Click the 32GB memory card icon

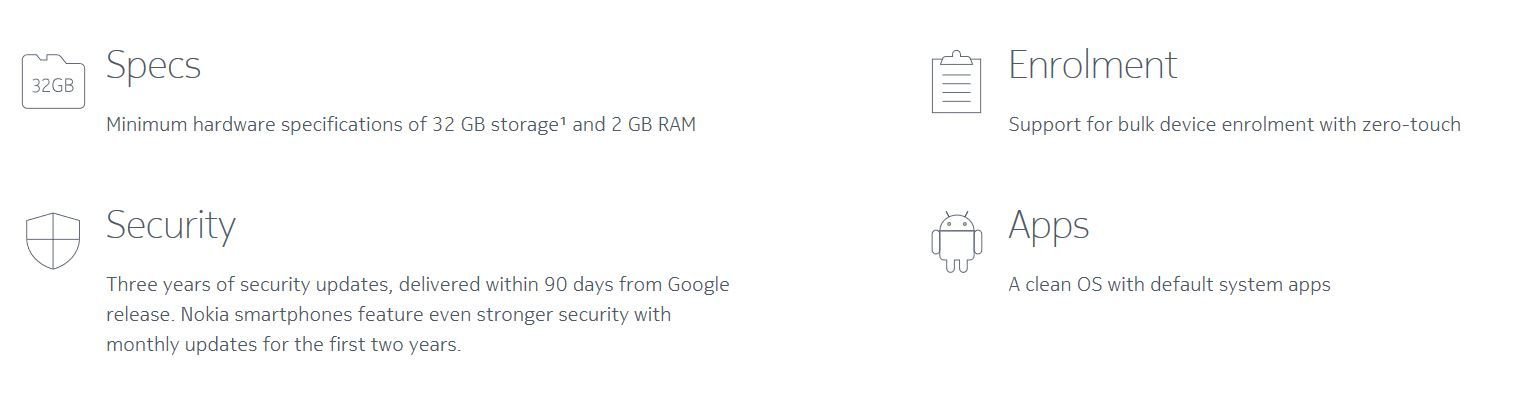point(53,80)
